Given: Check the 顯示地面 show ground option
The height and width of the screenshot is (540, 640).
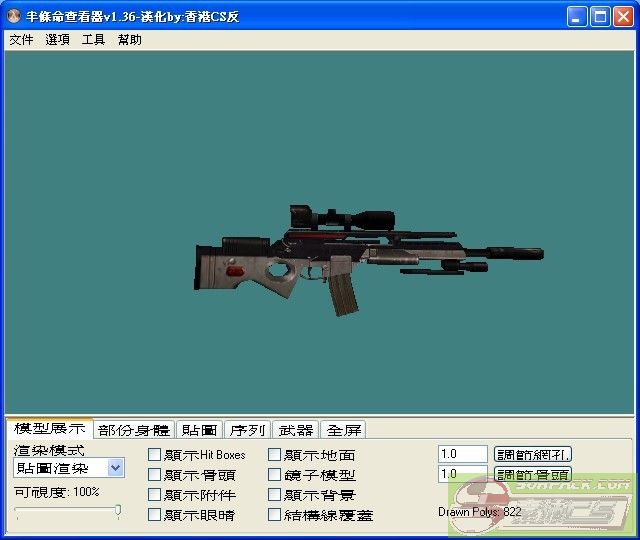Looking at the screenshot, I should [274, 455].
